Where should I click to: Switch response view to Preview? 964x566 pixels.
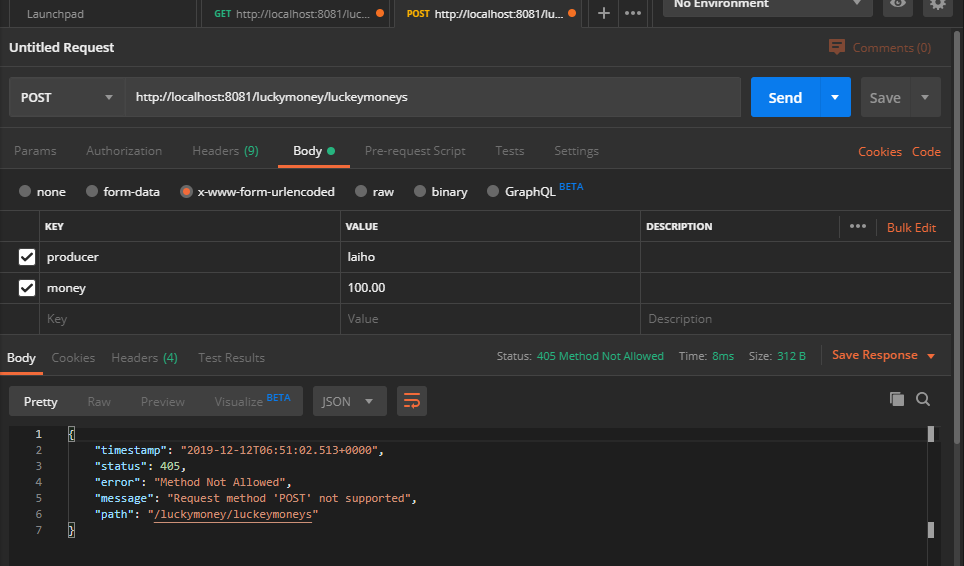[x=162, y=401]
